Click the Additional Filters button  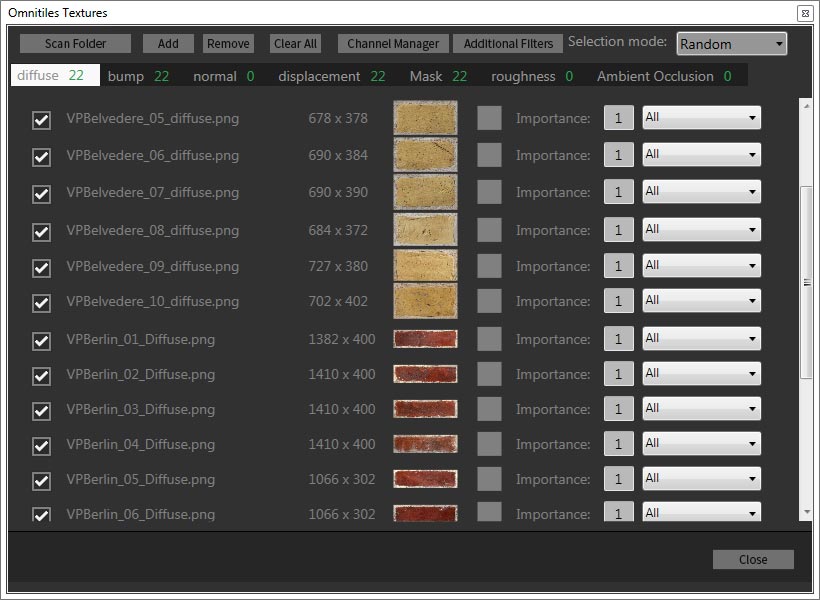click(x=508, y=44)
